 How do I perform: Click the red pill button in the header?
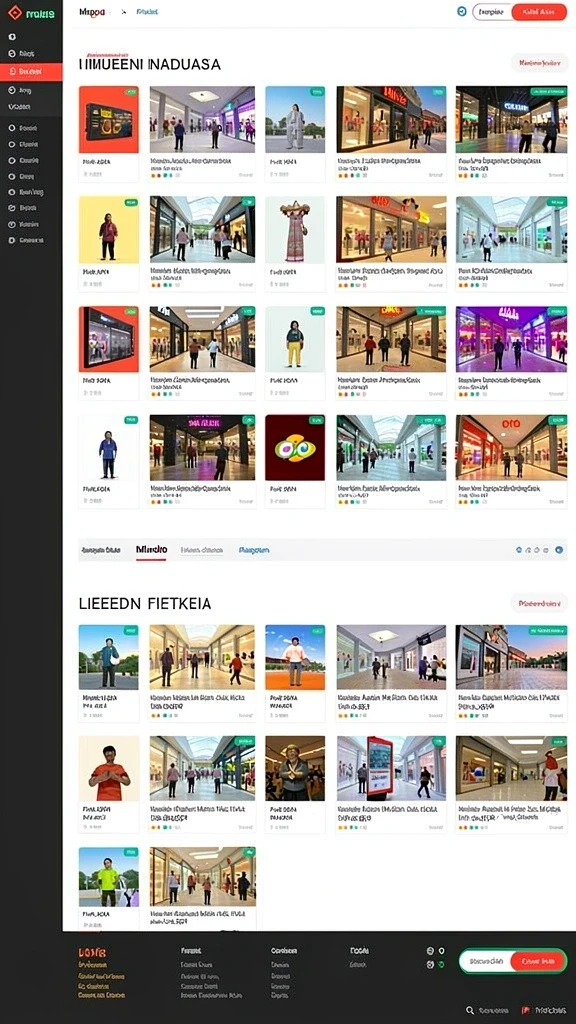pos(539,12)
